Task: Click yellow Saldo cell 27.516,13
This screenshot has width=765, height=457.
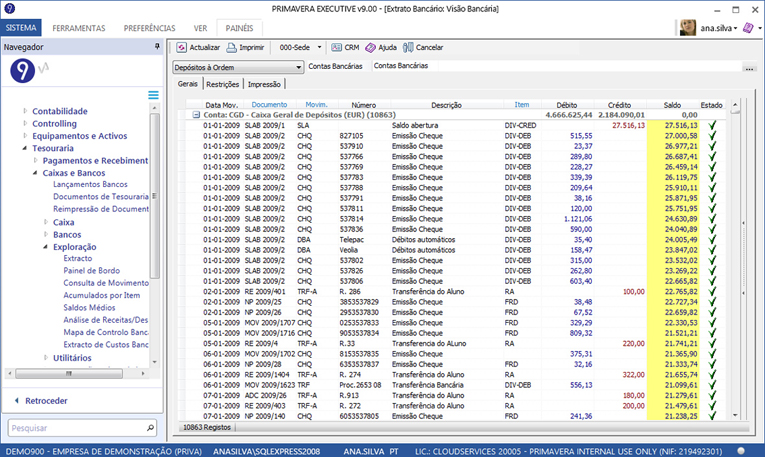Action: tap(672, 125)
